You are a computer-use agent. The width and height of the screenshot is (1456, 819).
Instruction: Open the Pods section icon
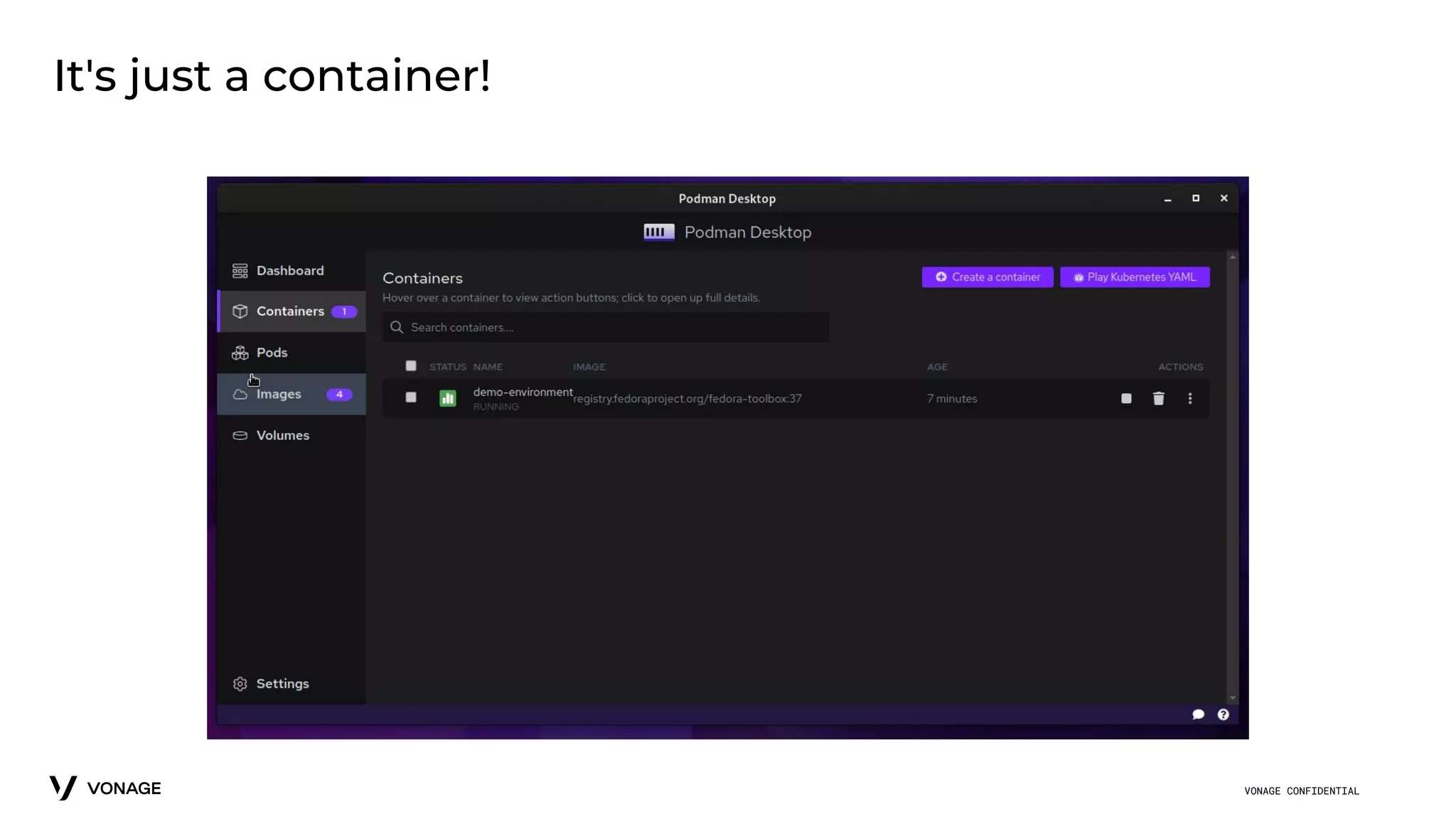[240, 353]
